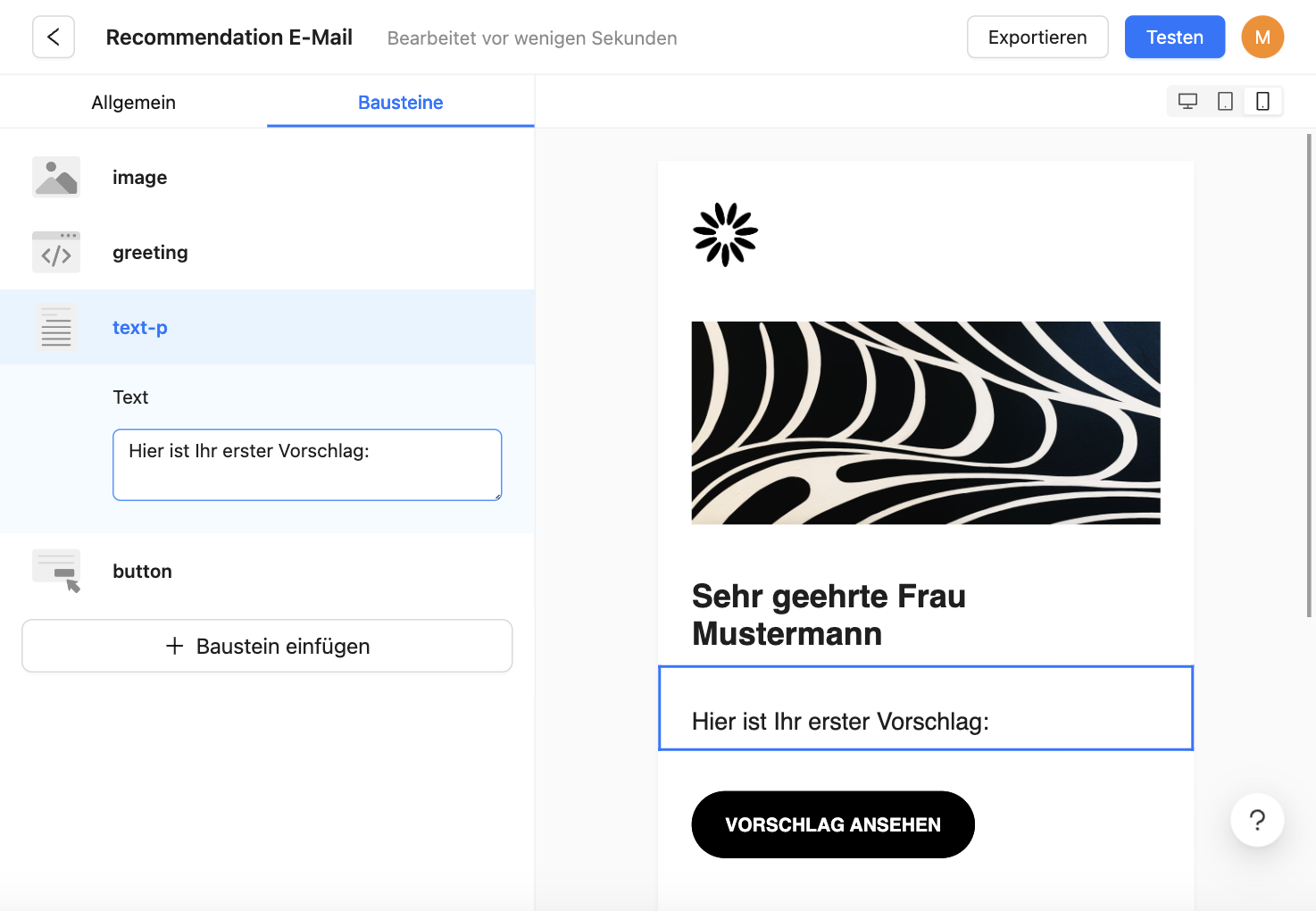Select the button block icon
The image size is (1316, 911).
[x=56, y=572]
